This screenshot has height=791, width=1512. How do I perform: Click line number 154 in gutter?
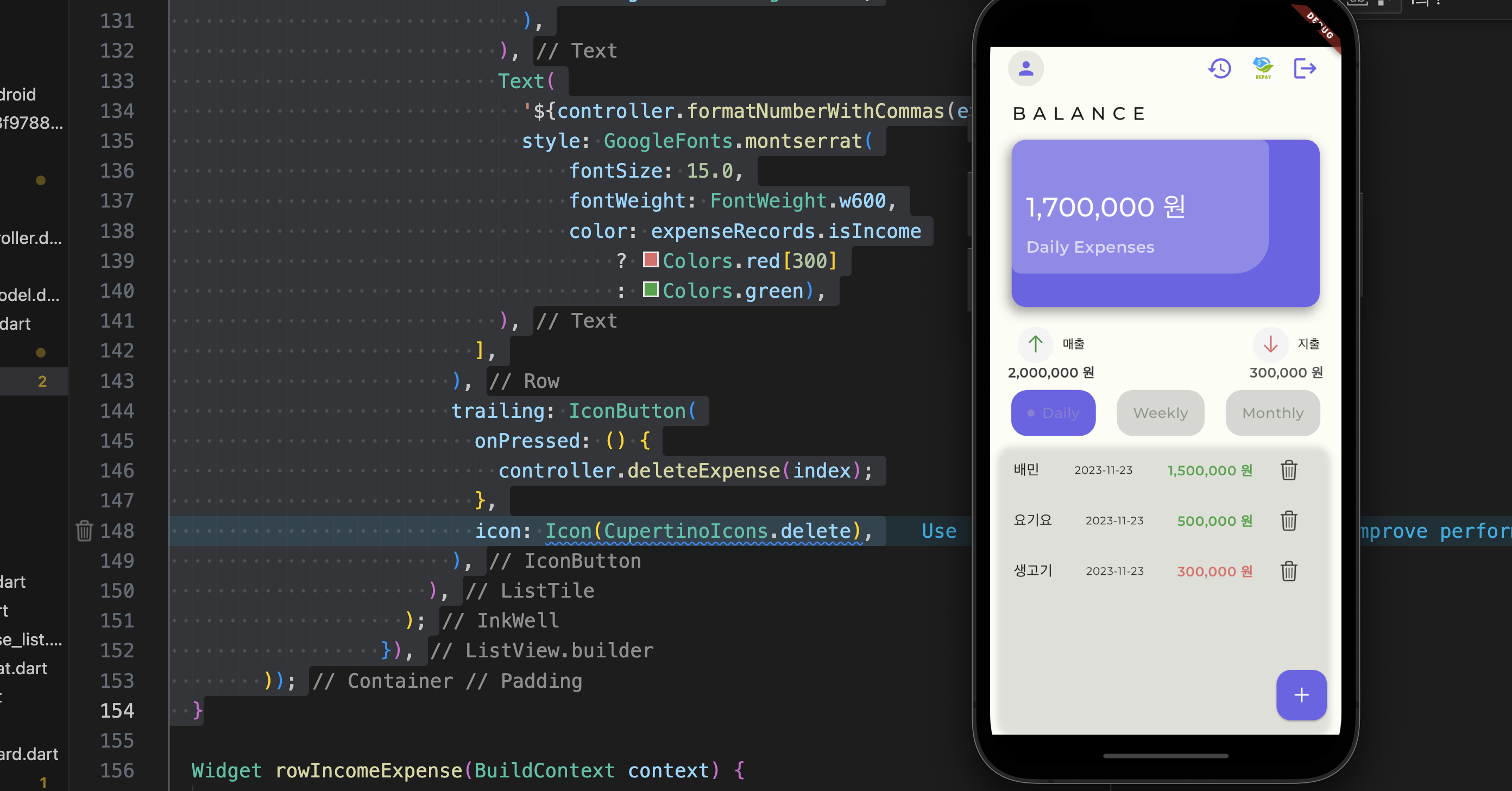tap(117, 711)
